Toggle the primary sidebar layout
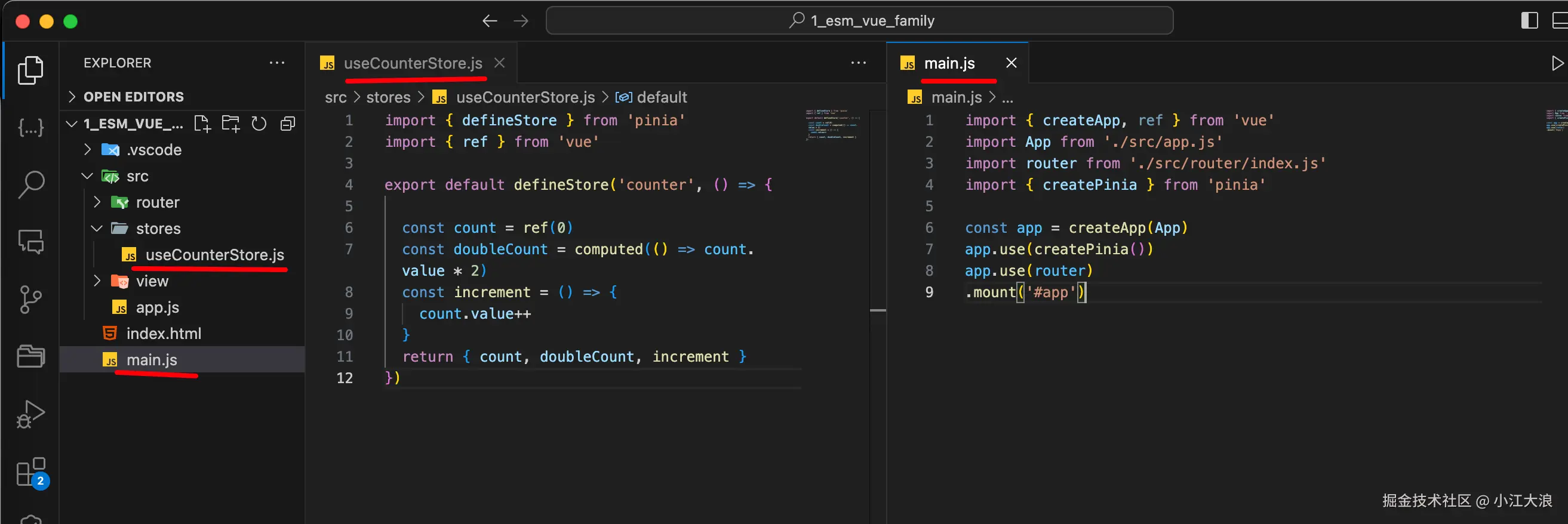The image size is (1568, 524). (1530, 20)
